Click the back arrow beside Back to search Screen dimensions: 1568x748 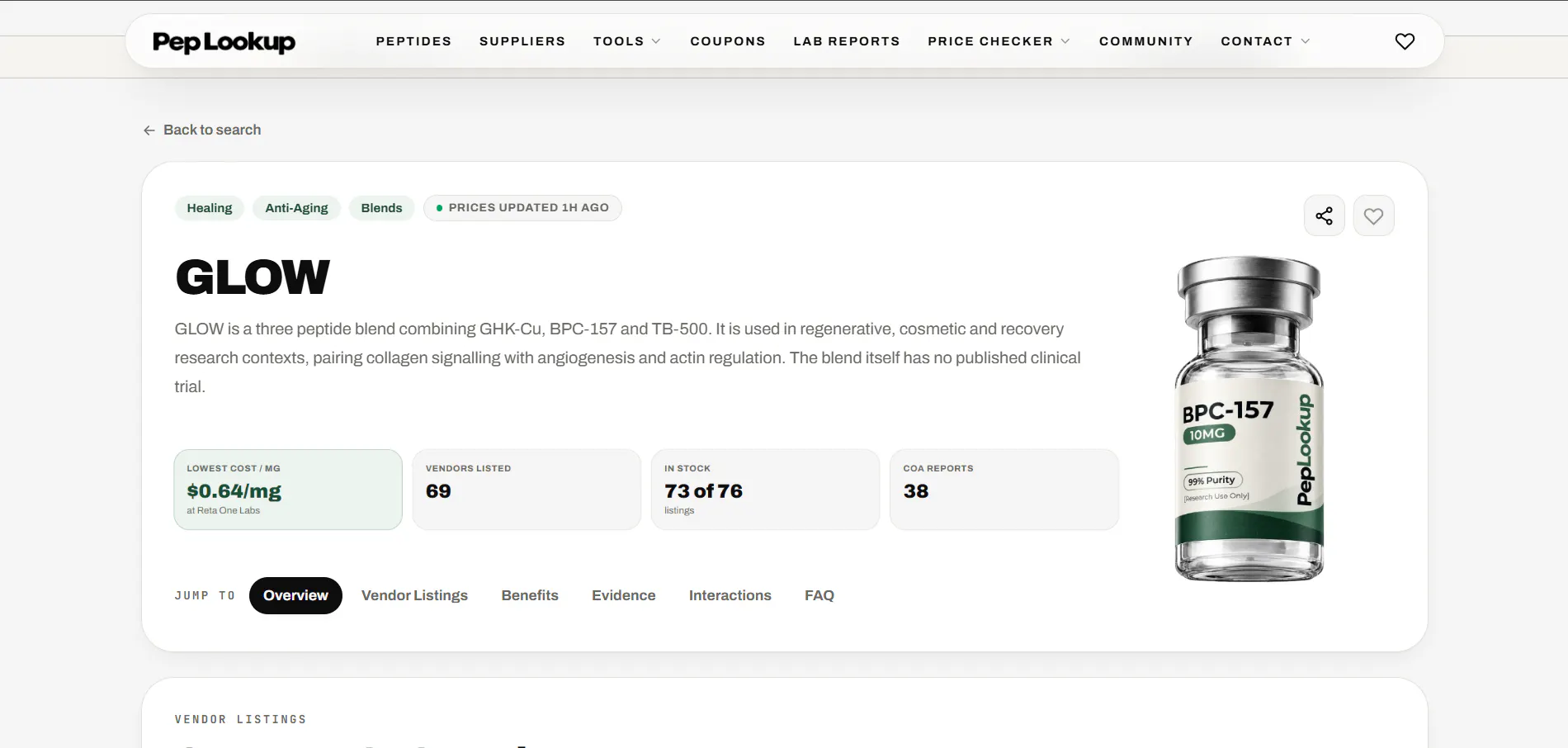(149, 130)
